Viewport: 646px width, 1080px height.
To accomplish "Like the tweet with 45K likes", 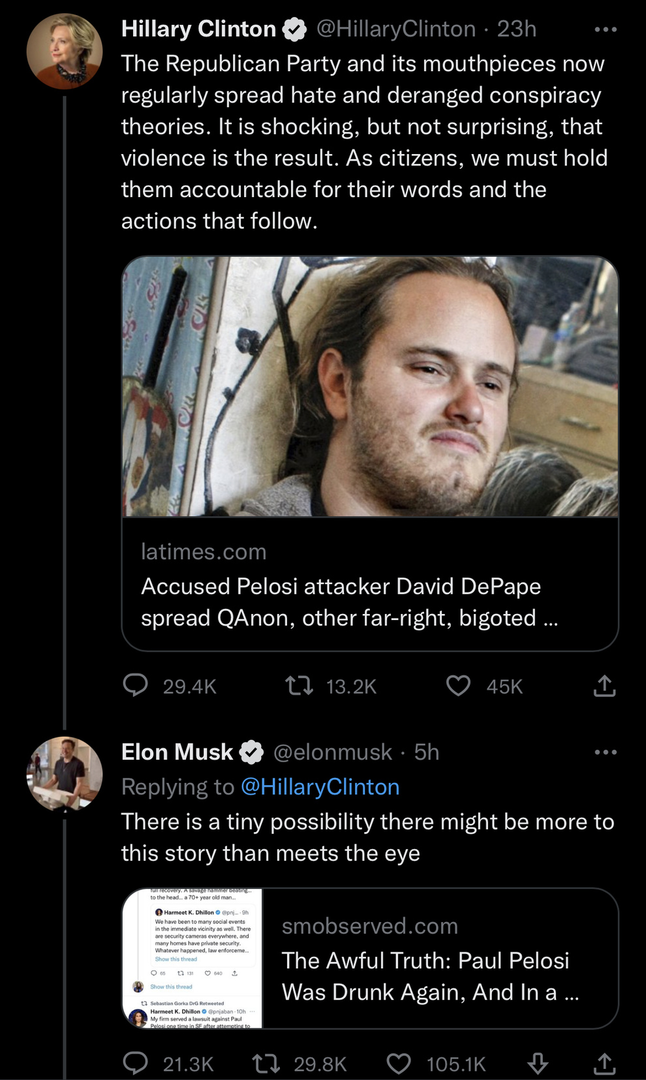I will [457, 686].
